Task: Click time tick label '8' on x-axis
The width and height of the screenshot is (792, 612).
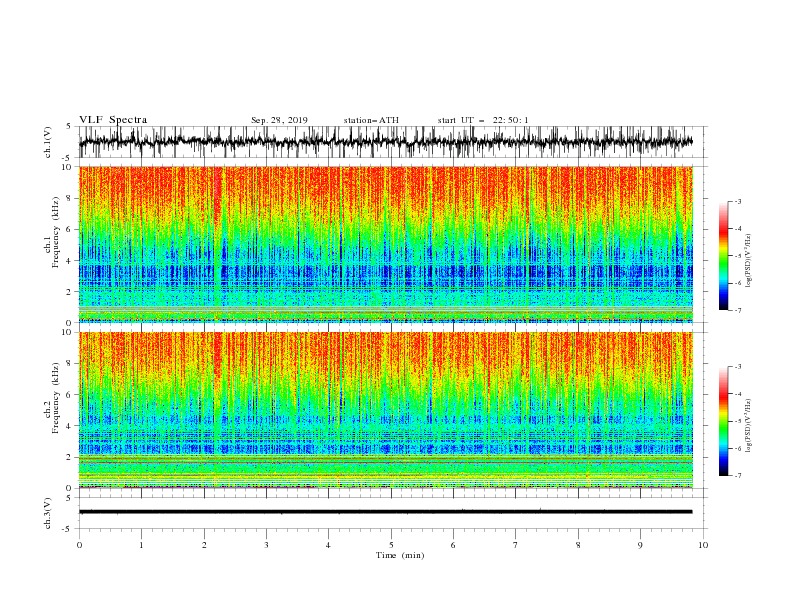Action: point(578,545)
